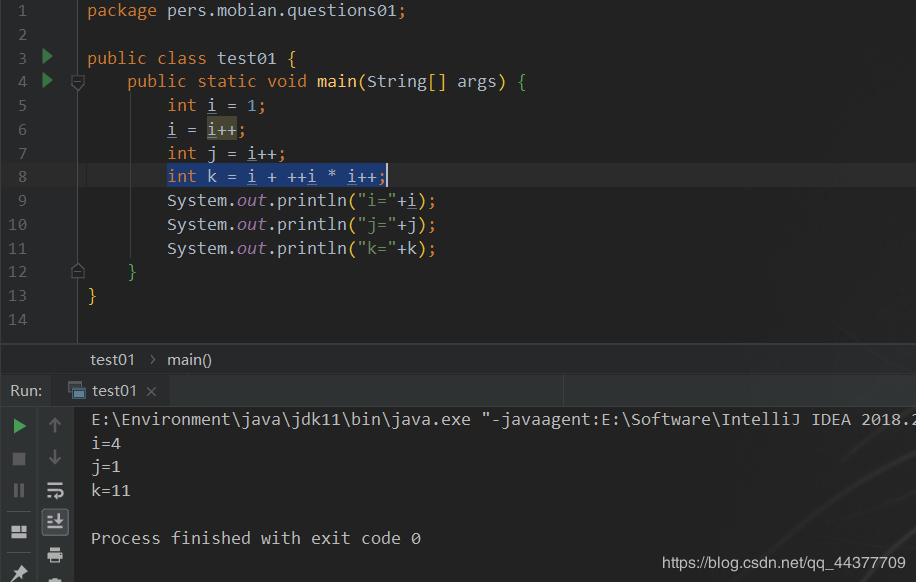Toggle the Pin Tab icon
The image size is (916, 582).
(19, 572)
